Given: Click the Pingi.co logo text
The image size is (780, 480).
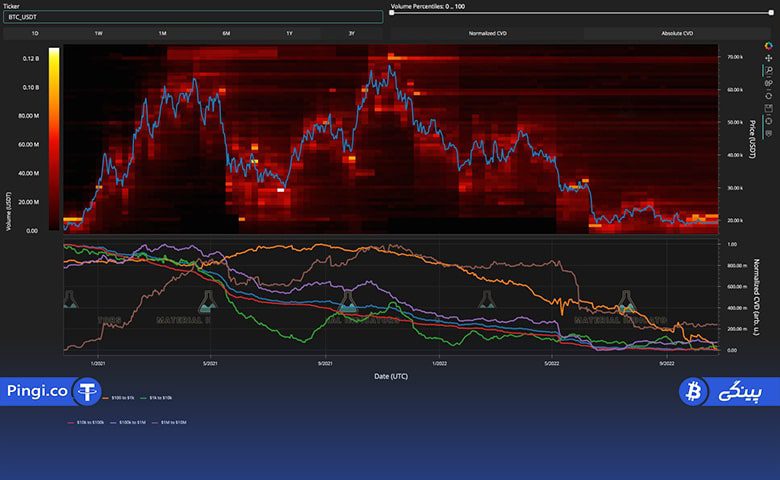Looking at the screenshot, I should point(37,391).
